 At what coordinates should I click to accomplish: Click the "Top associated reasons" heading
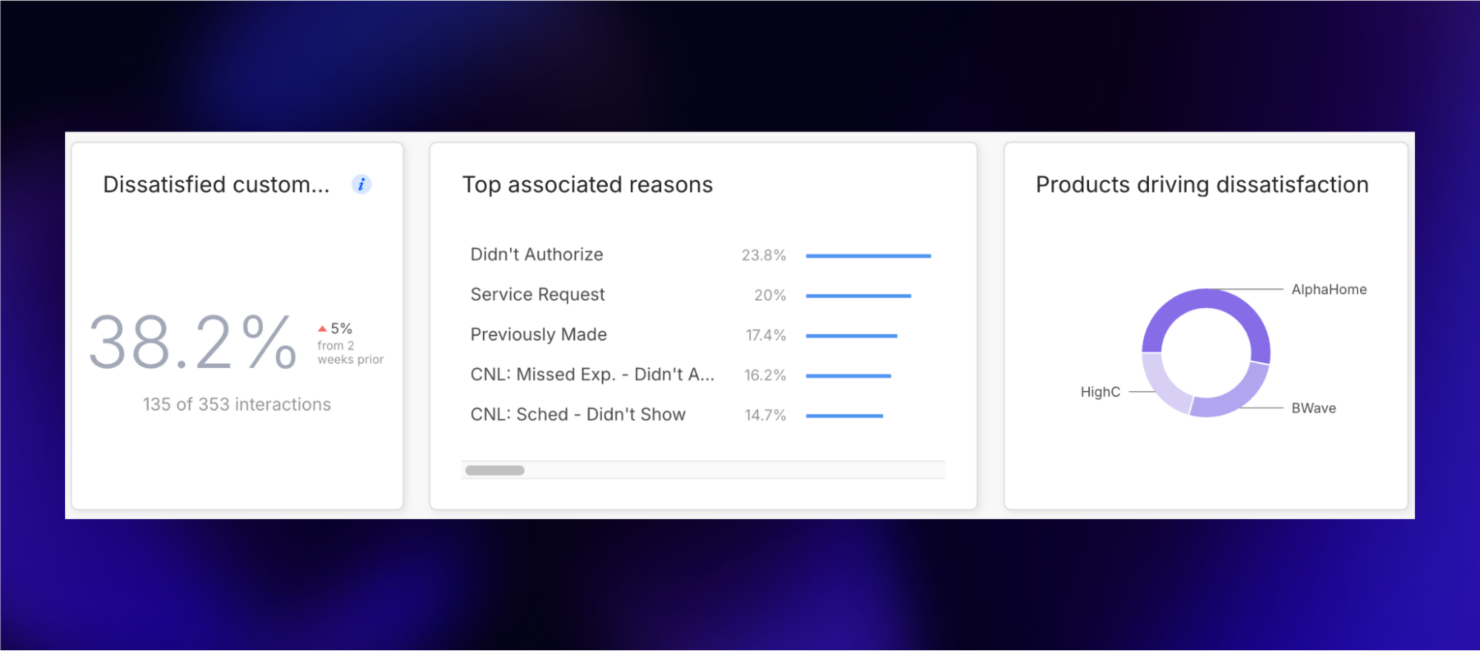(x=588, y=185)
